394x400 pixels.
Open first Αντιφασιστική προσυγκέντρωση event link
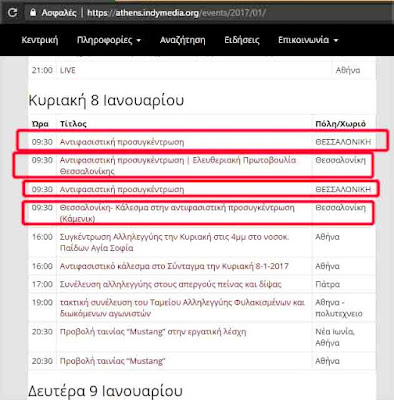coord(122,142)
